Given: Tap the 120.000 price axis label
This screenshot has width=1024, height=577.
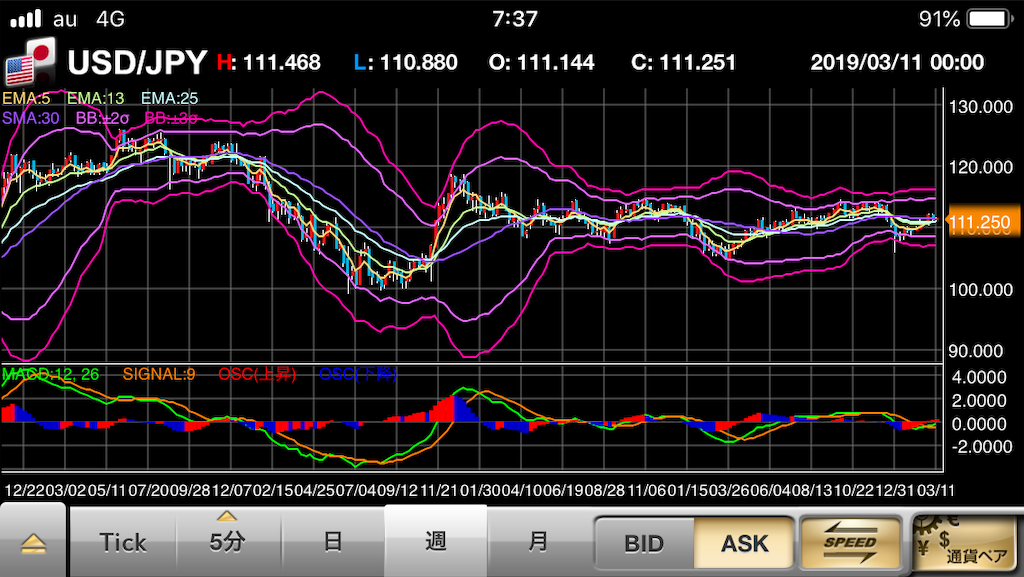Looking at the screenshot, I should tap(980, 168).
